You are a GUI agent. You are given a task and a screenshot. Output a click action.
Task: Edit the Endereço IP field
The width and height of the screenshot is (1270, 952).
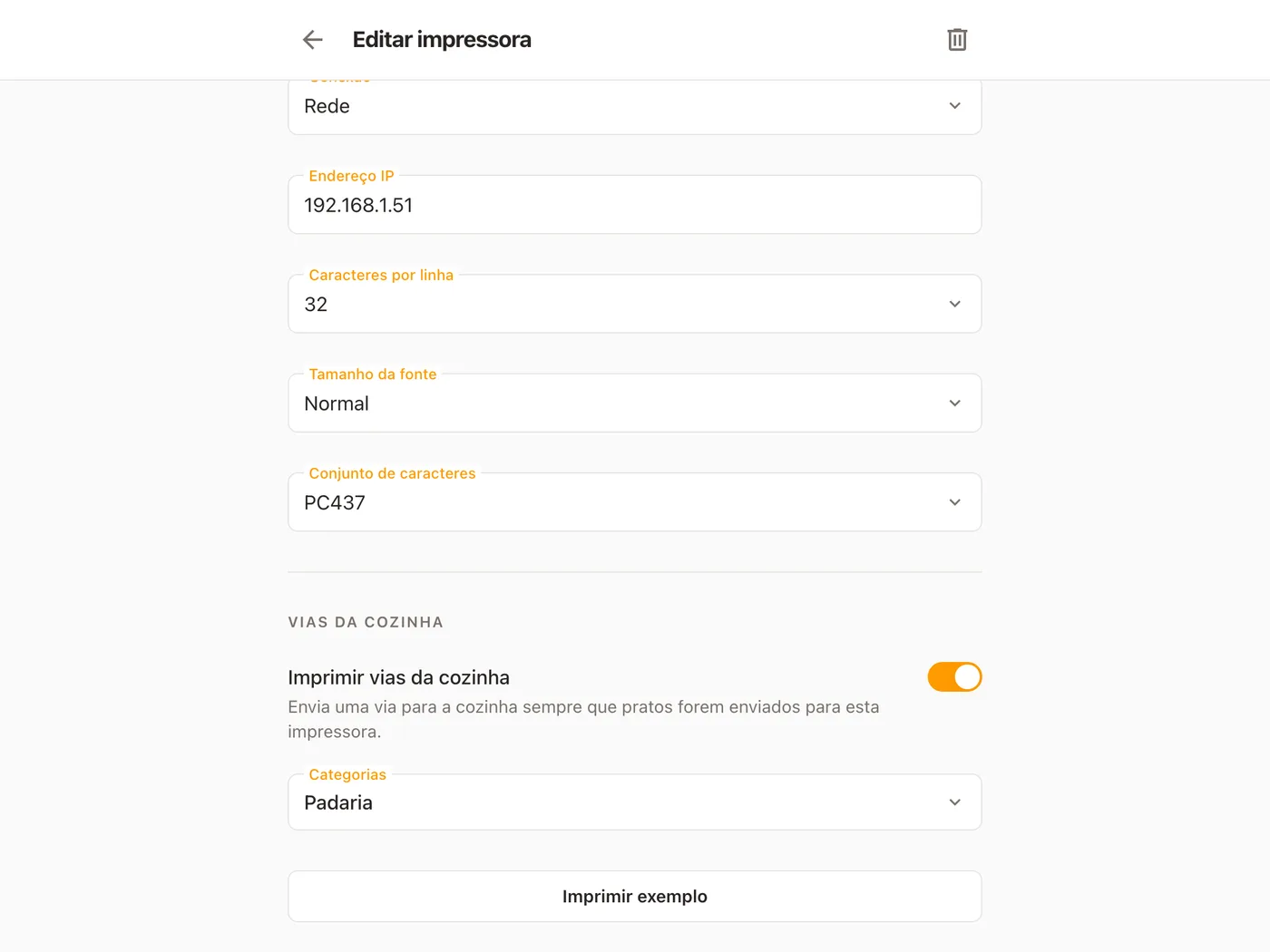point(635,205)
